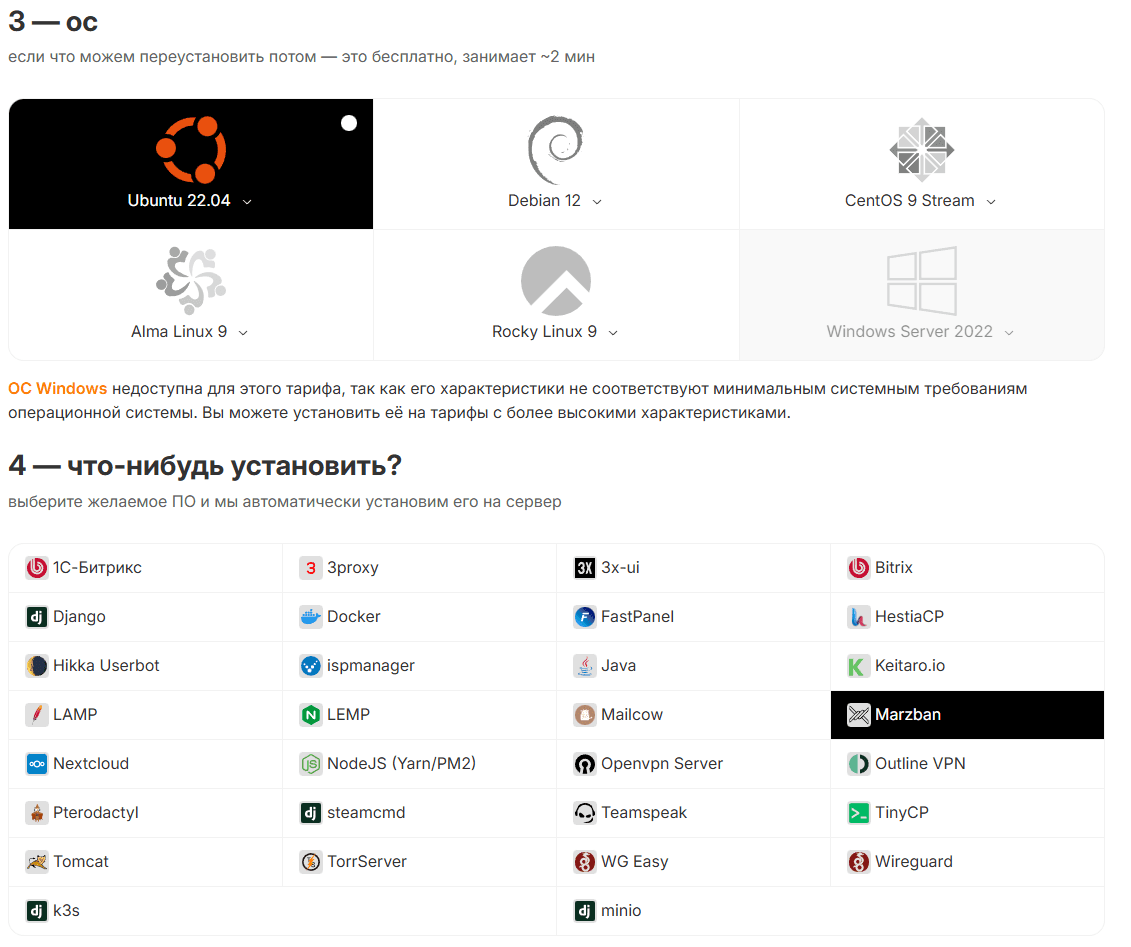The image size is (1131, 947).
Task: Click the Java coffee cup icon
Action: click(x=585, y=666)
